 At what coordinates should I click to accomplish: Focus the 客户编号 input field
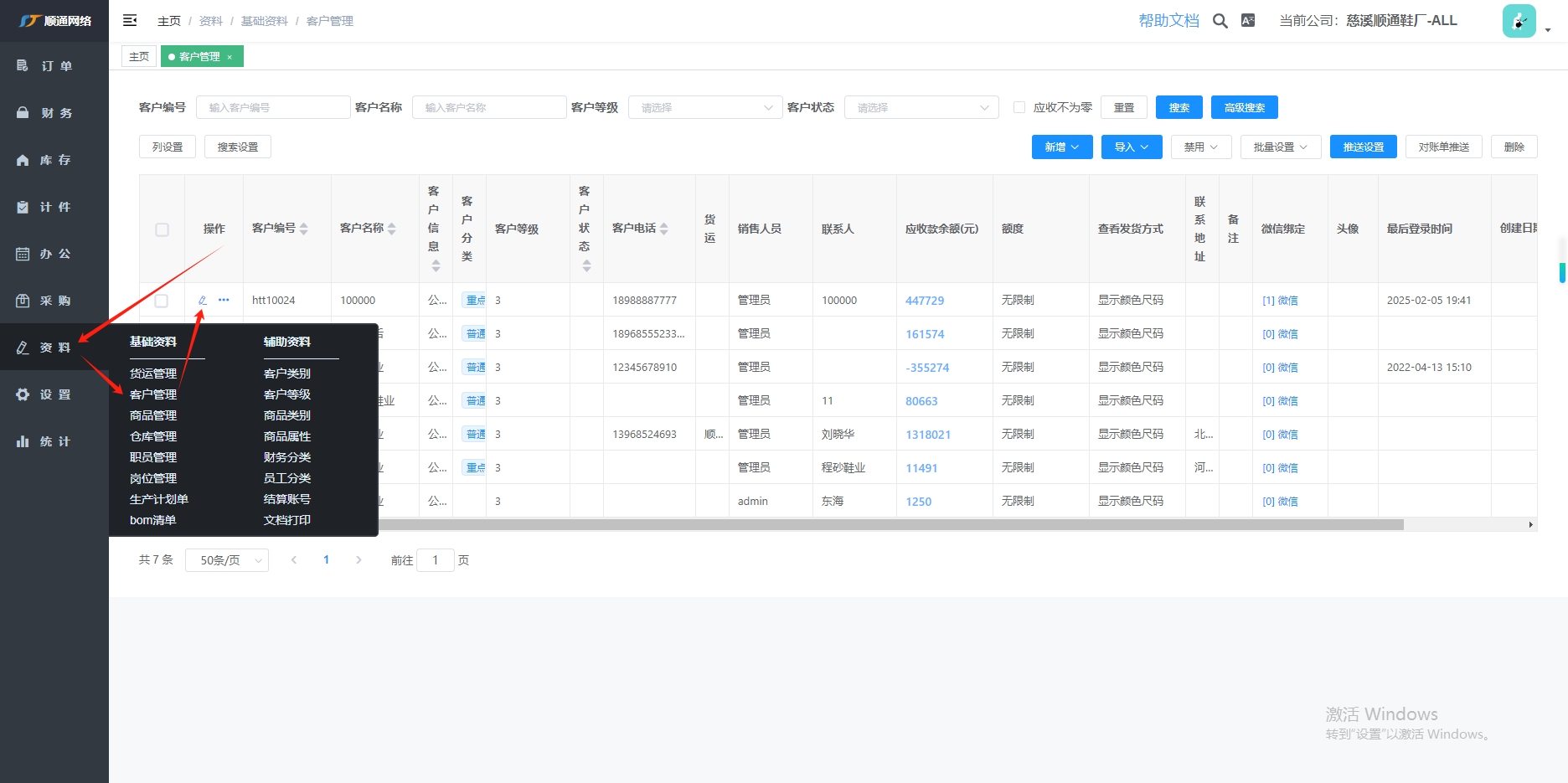(273, 107)
